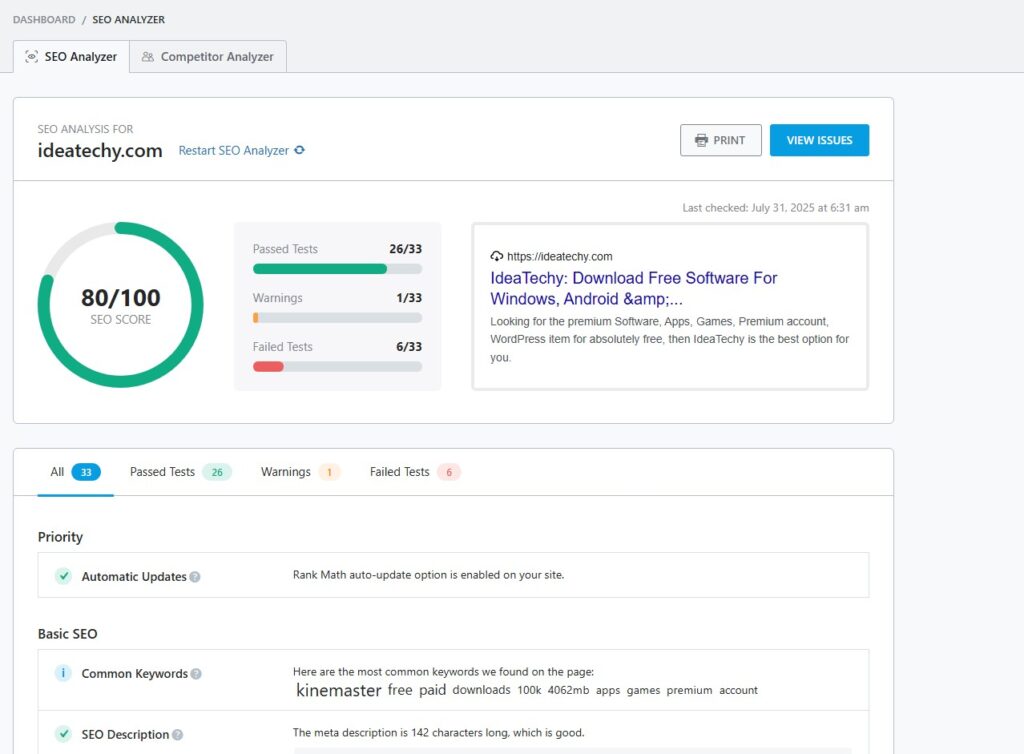The width and height of the screenshot is (1024, 754).
Task: Click the '4062mb' keyword
Action: (x=568, y=691)
